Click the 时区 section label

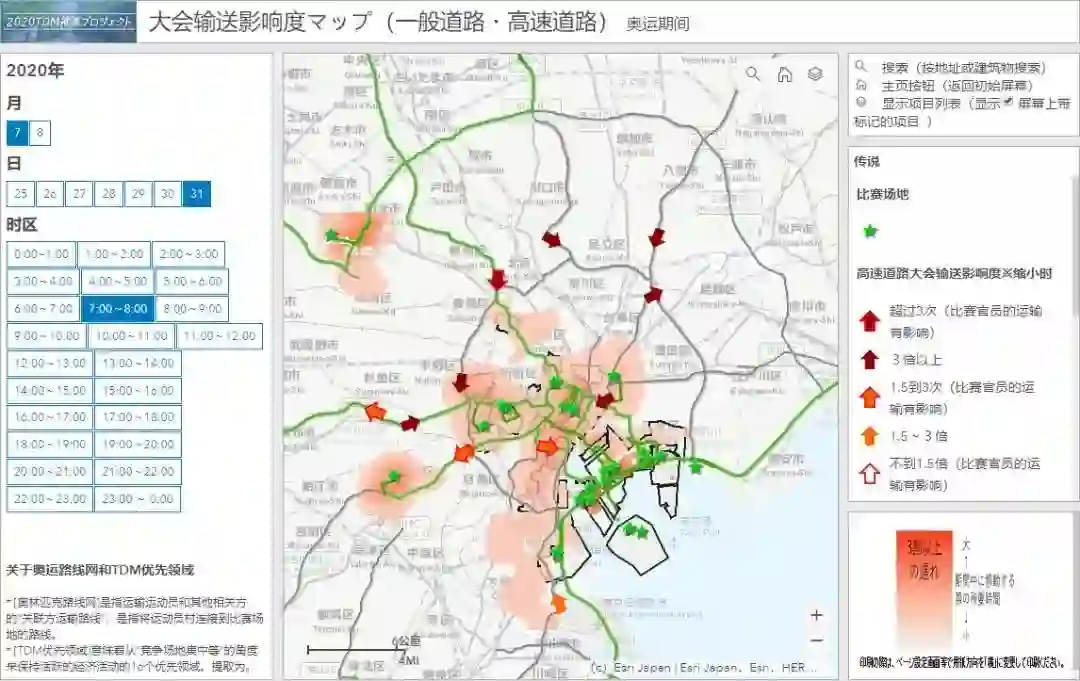(x=21, y=224)
